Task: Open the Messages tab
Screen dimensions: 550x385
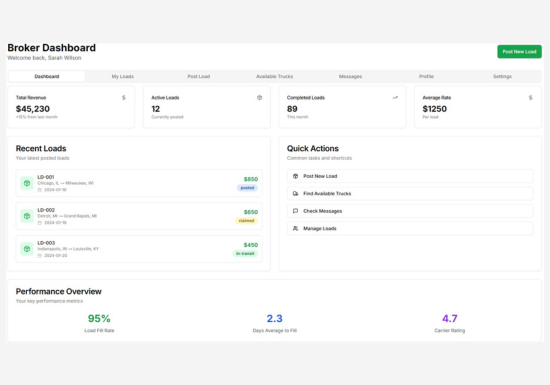Action: click(350, 76)
